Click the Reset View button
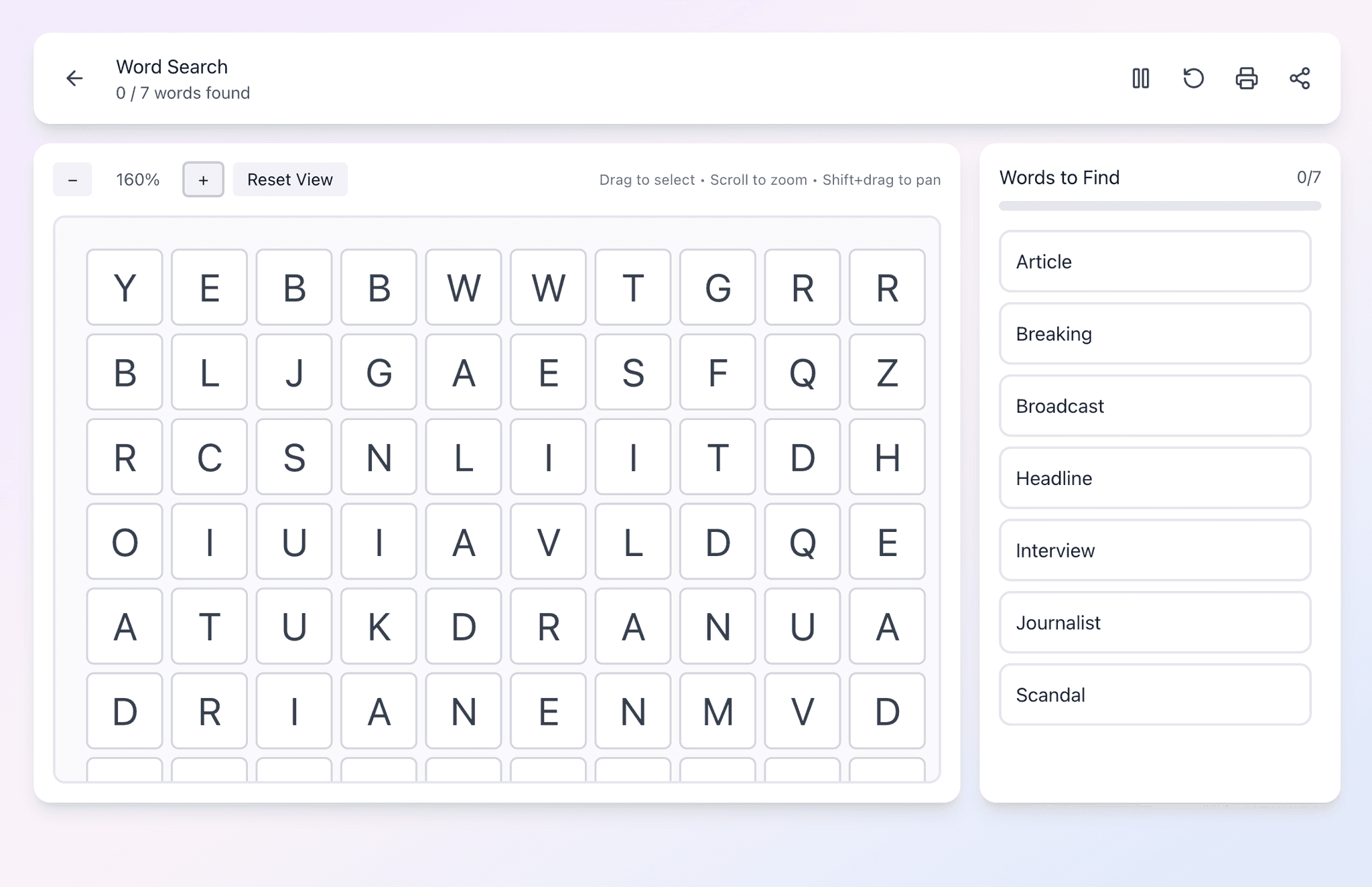Viewport: 1372px width, 887px height. click(289, 180)
